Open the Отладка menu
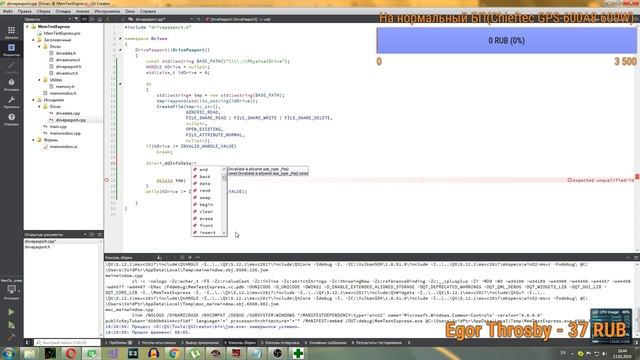Viewport: 640px width, 360px height. click(x=63, y=11)
